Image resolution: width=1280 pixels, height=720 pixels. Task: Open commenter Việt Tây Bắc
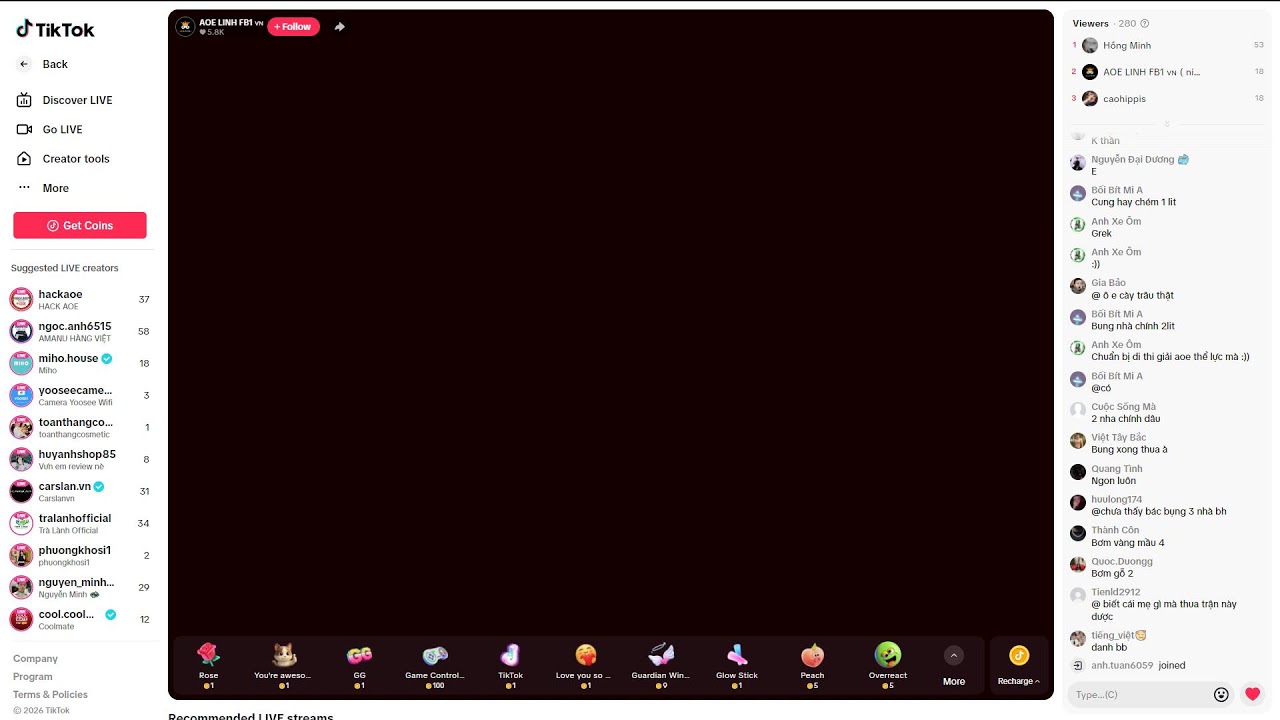pos(1118,437)
